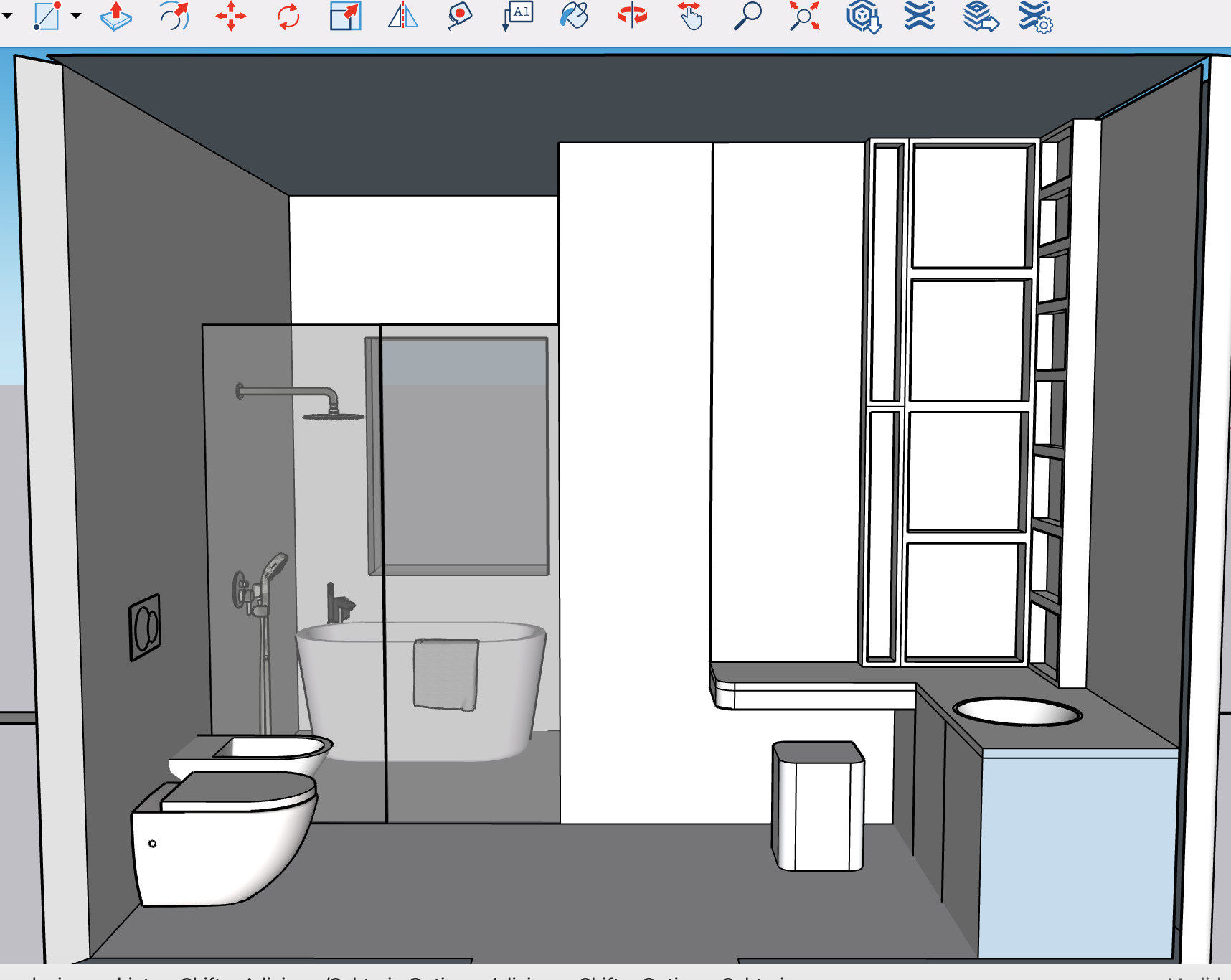Pick the Tape Measure tool
The width and height of the screenshot is (1231, 980).
tap(460, 16)
